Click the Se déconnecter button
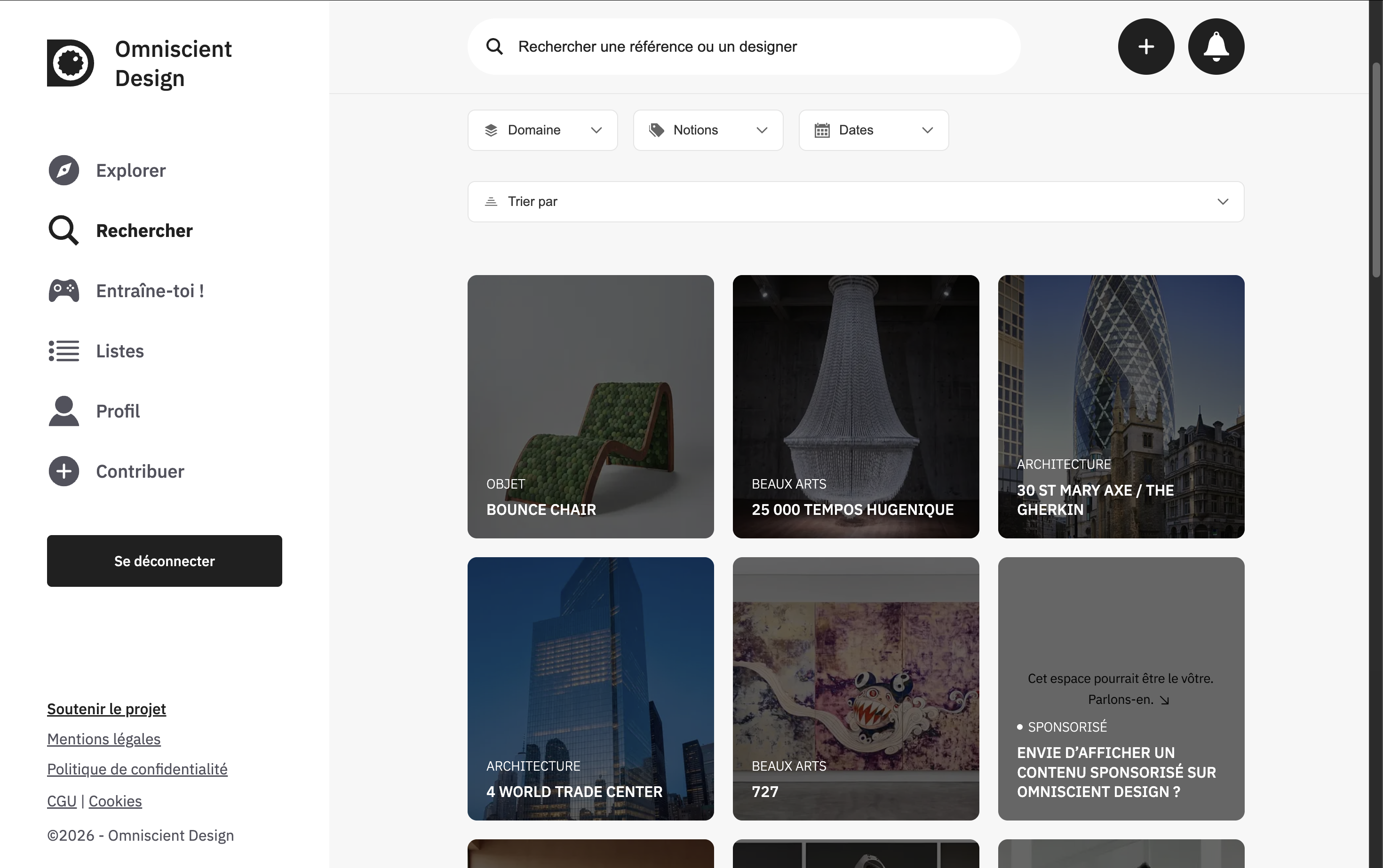 coord(164,561)
